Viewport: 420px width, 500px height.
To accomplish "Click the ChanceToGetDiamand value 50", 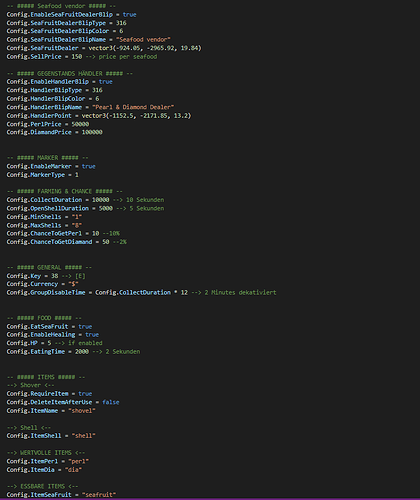I will coord(106,242).
